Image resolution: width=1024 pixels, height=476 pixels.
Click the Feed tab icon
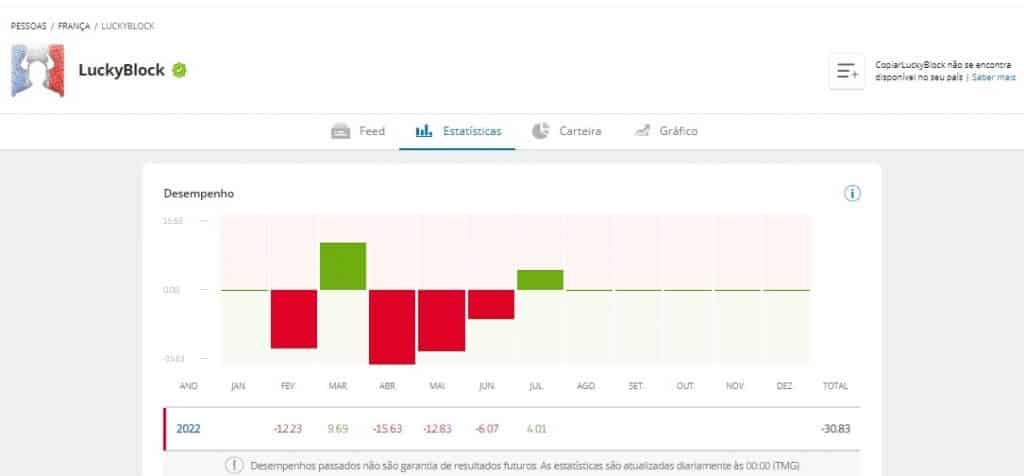click(340, 131)
